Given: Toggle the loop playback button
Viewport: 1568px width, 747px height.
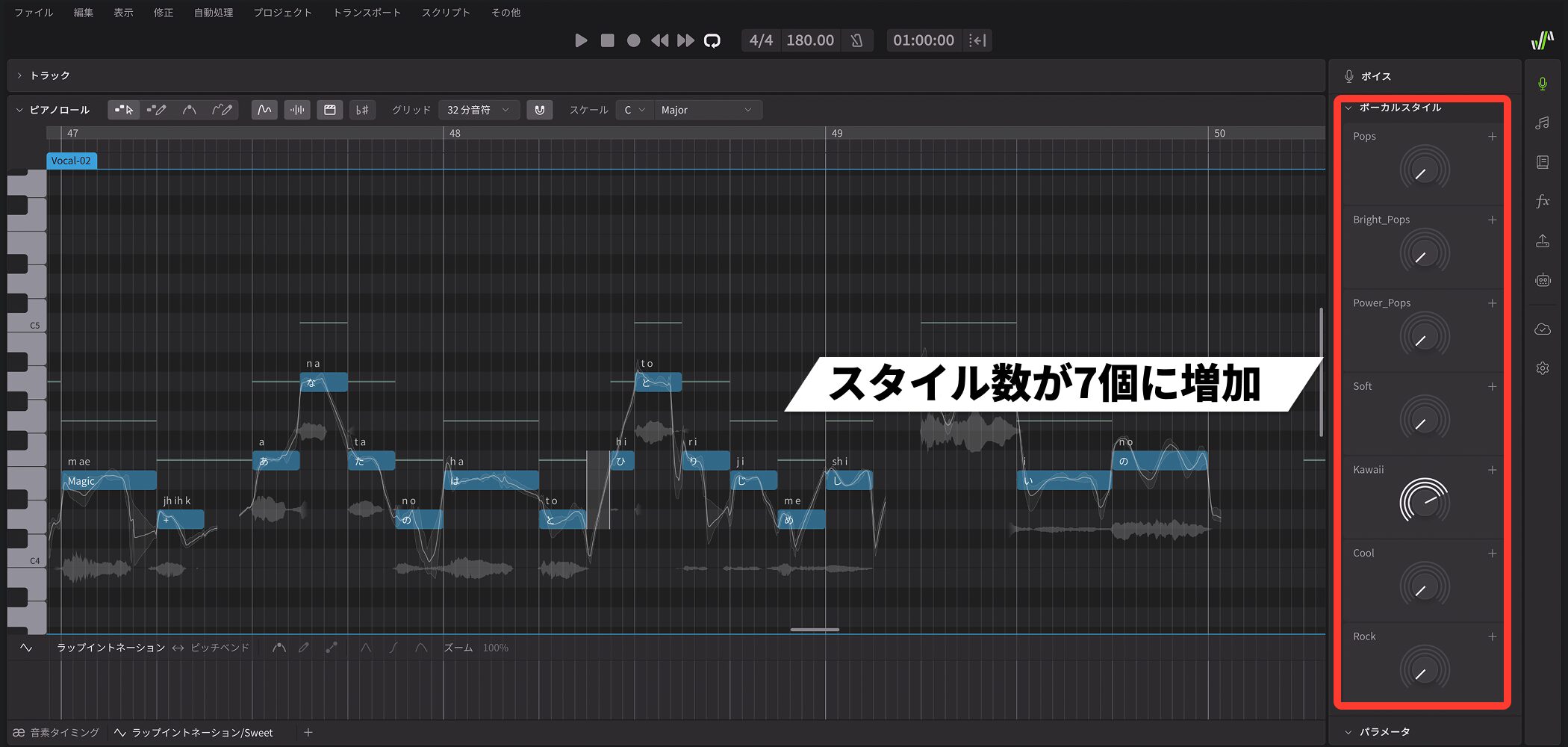Looking at the screenshot, I should pyautogui.click(x=712, y=40).
